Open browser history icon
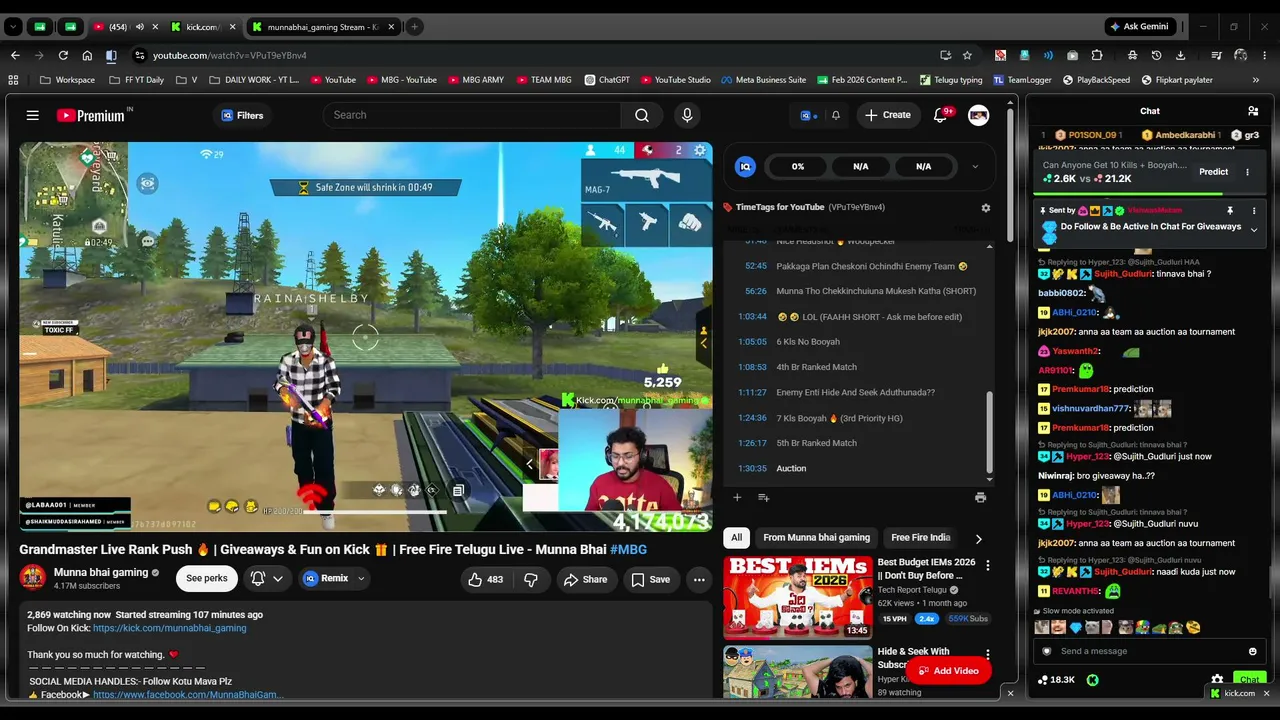The height and width of the screenshot is (720, 1280). [x=1157, y=56]
